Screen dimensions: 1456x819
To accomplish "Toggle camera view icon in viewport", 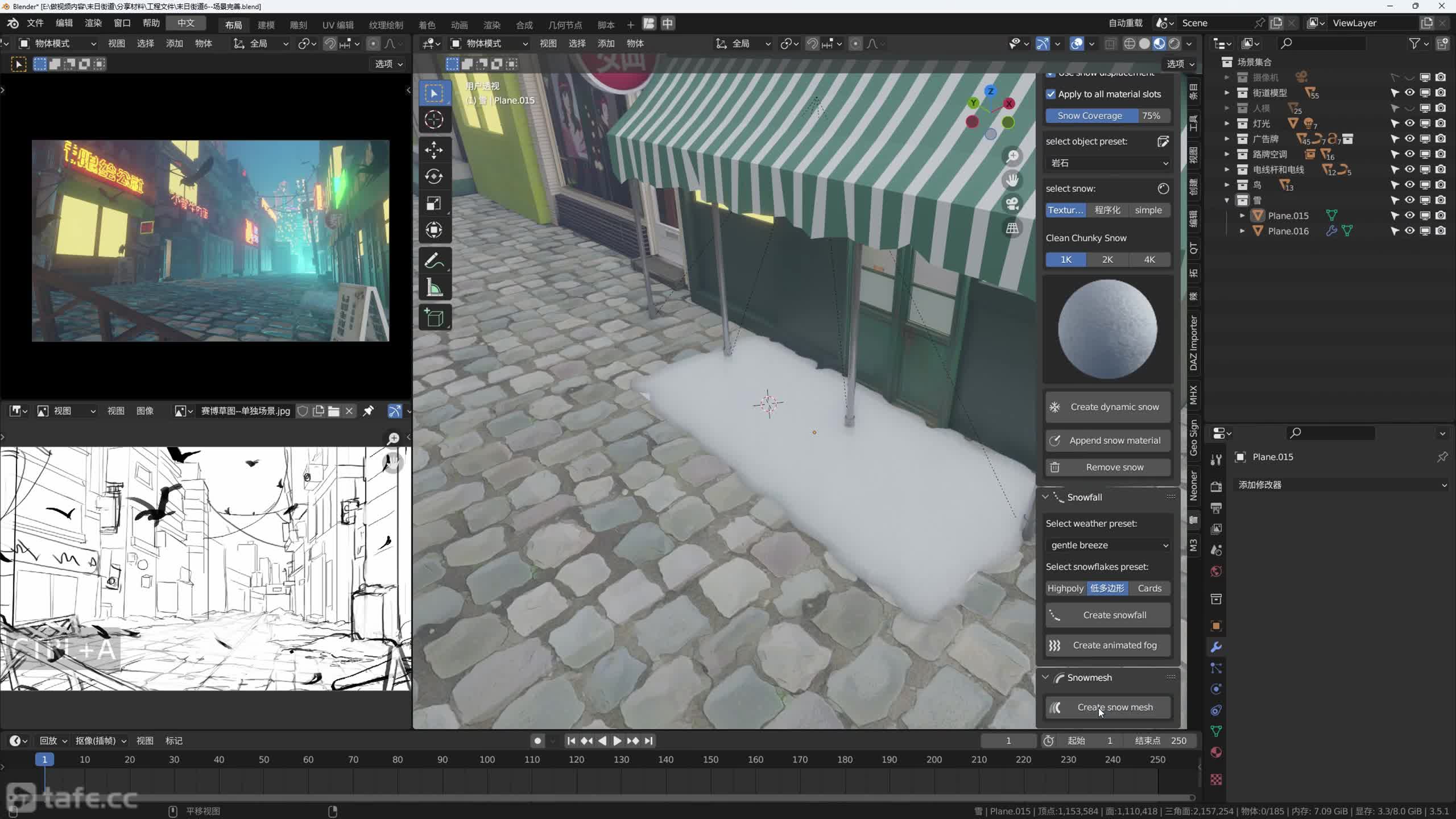I will click(1012, 204).
